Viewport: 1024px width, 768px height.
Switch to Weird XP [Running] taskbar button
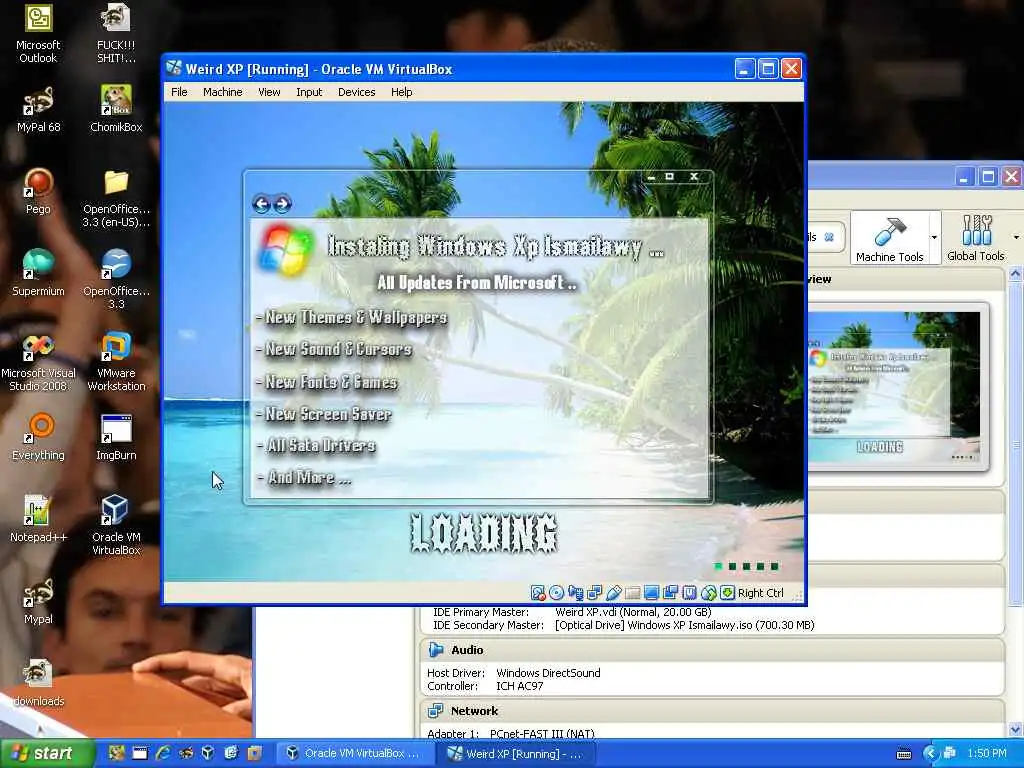click(517, 753)
